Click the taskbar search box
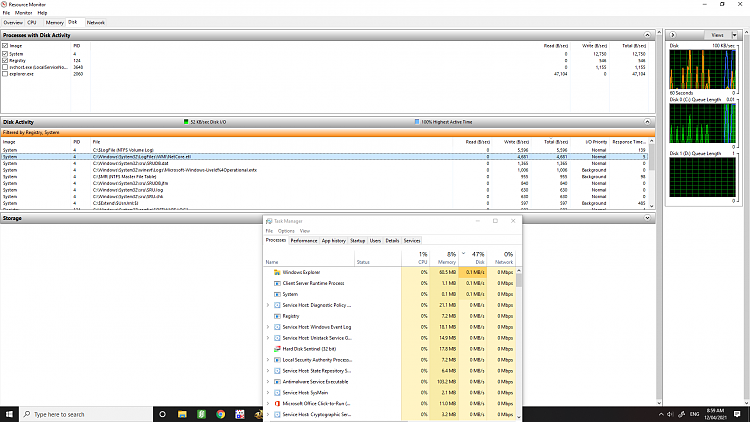Screen dimensions: 750x422 tap(86, 414)
